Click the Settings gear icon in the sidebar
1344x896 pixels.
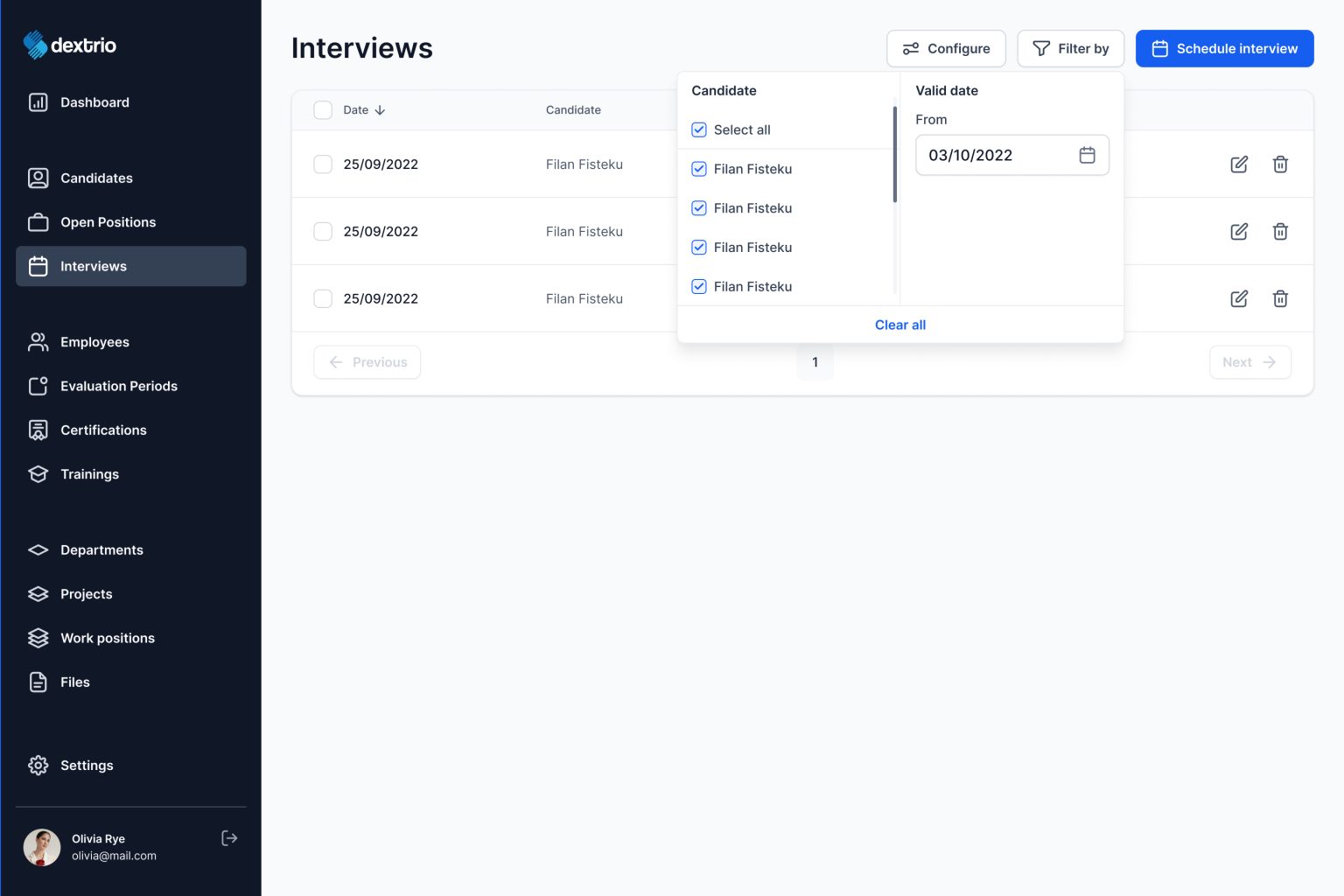[x=38, y=766]
